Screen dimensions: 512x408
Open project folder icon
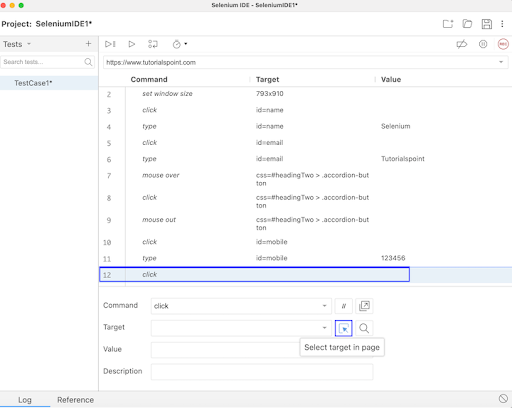tap(467, 24)
